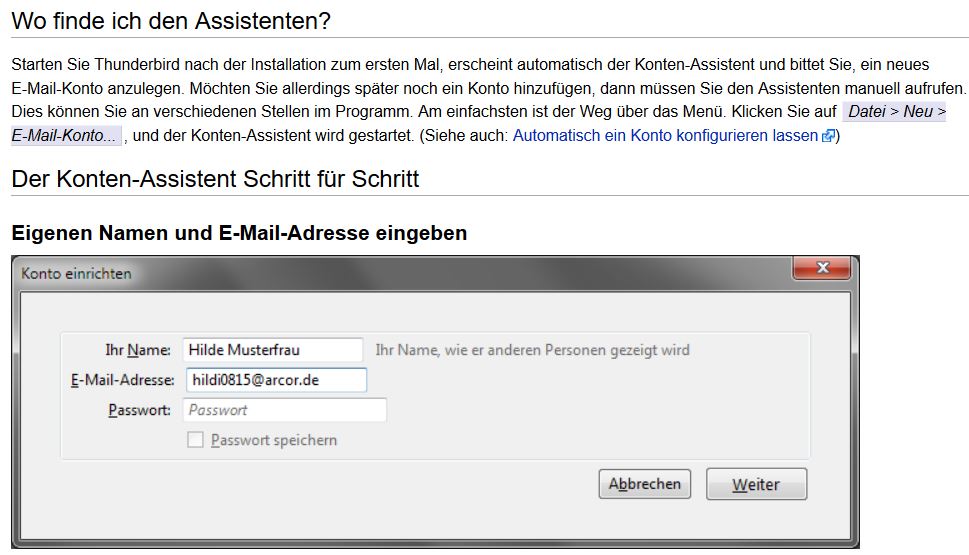Click the 'Passwort:' field label
The height and width of the screenshot is (555, 969).
click(x=140, y=410)
